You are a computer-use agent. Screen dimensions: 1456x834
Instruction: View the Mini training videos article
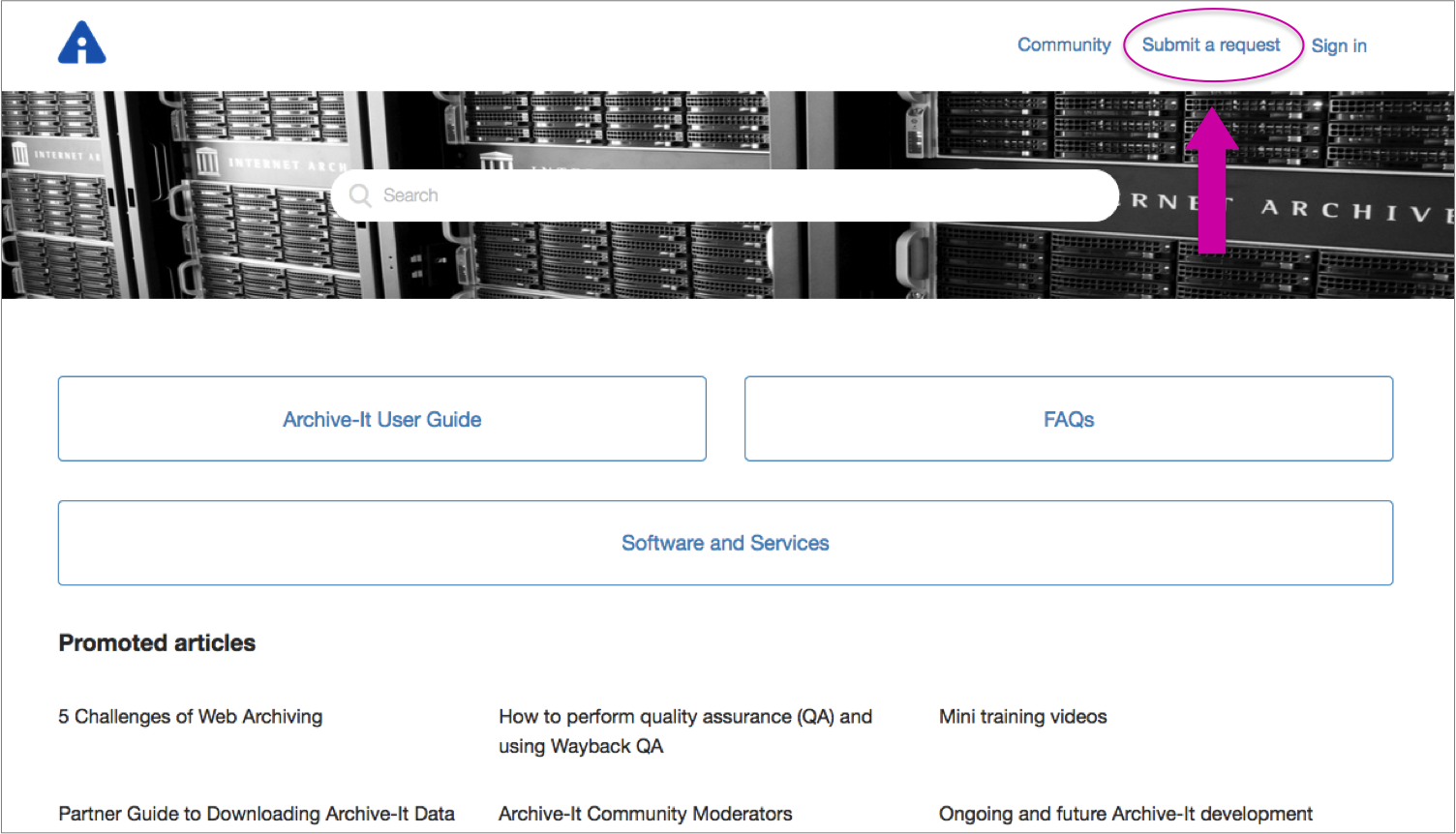(1022, 717)
